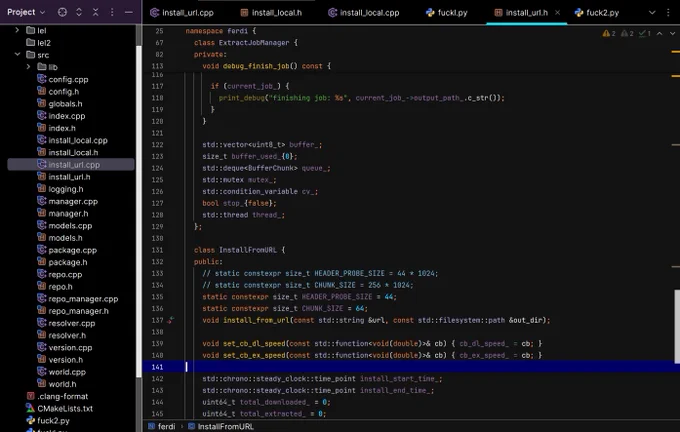Click the Select Opened File target icon

tap(62, 12)
